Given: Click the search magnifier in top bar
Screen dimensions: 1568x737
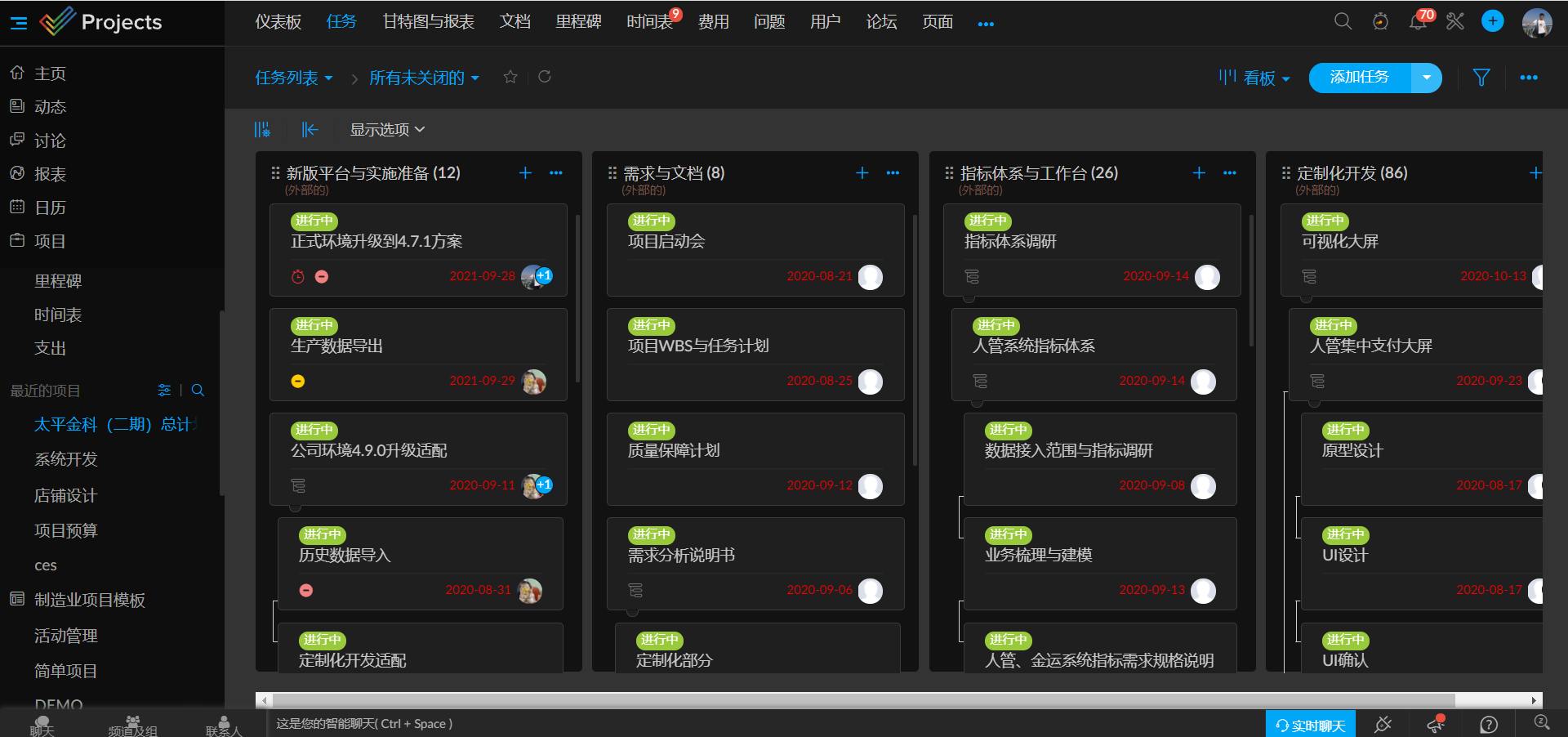Looking at the screenshot, I should coord(1343,21).
